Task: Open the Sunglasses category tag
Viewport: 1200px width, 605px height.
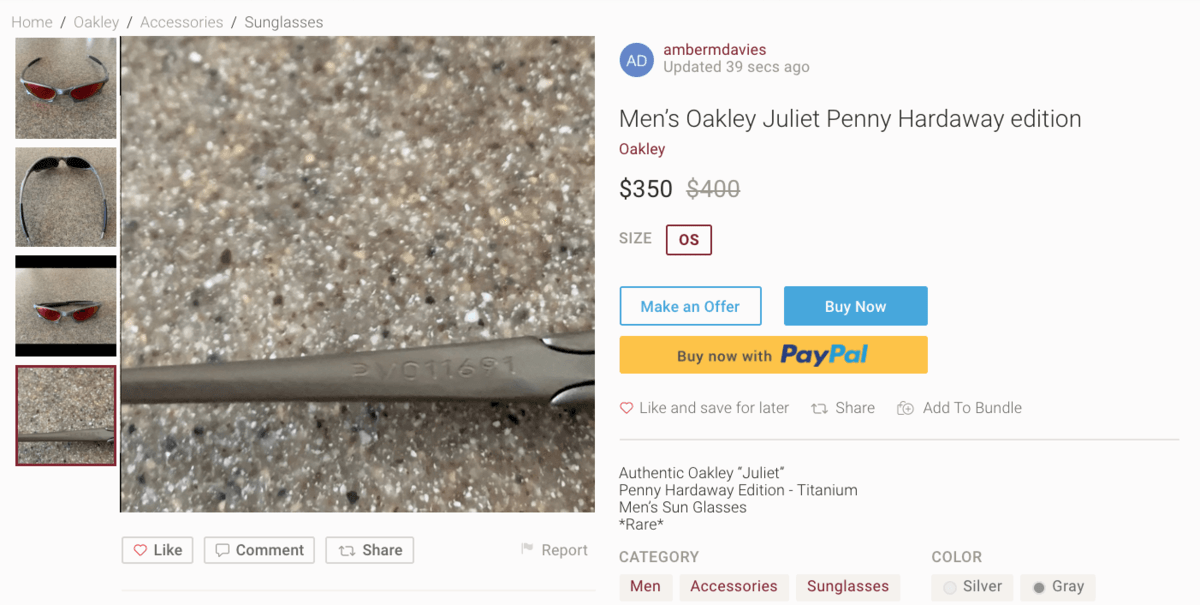Action: pos(848,587)
